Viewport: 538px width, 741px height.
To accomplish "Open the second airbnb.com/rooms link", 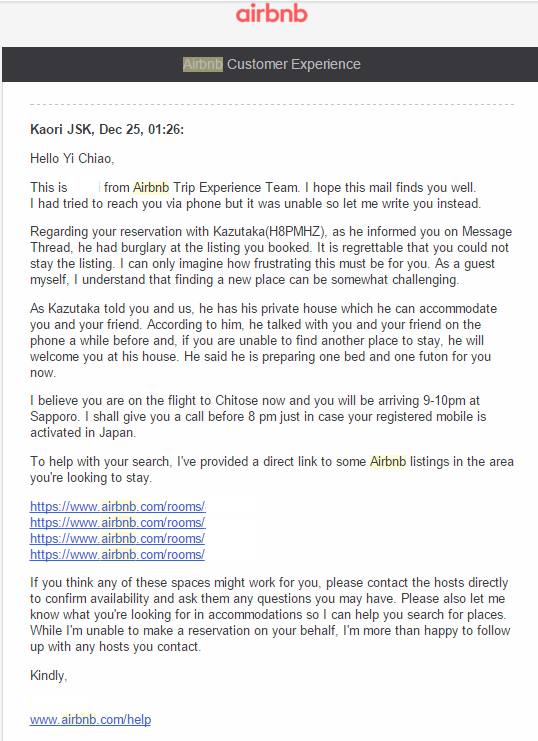I will tap(117, 523).
